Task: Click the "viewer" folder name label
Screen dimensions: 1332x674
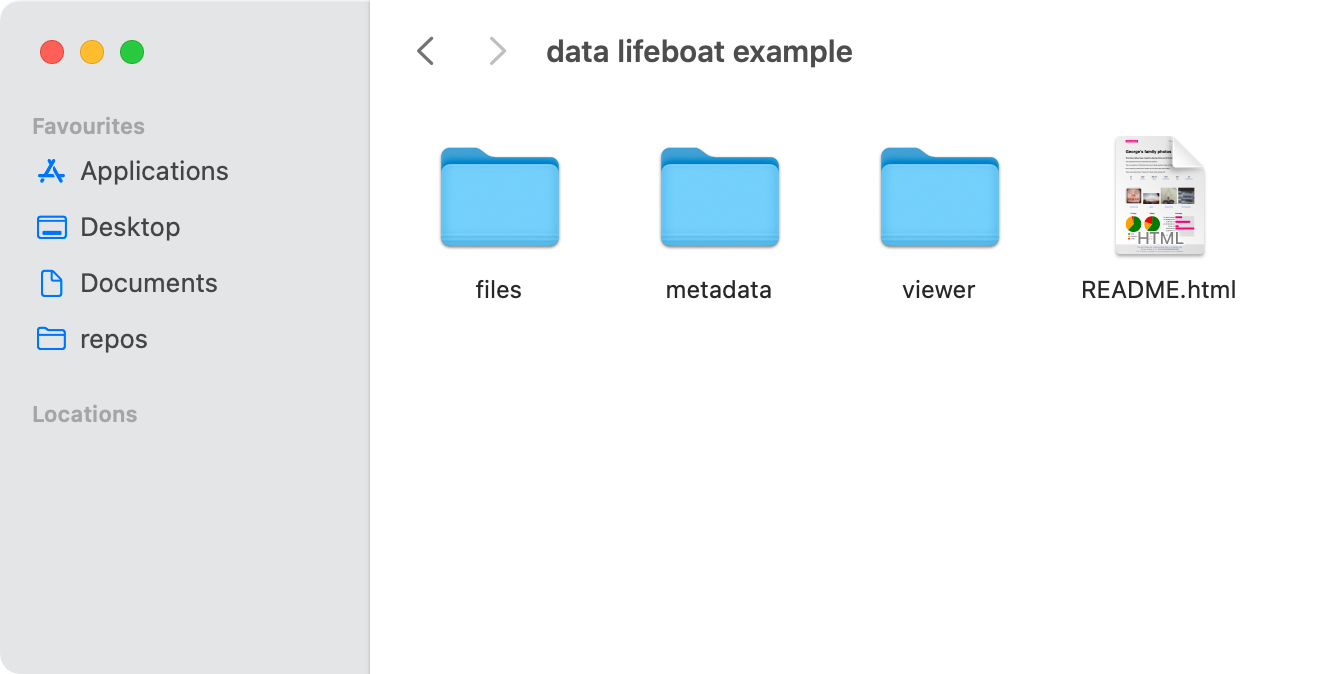Action: [x=939, y=291]
